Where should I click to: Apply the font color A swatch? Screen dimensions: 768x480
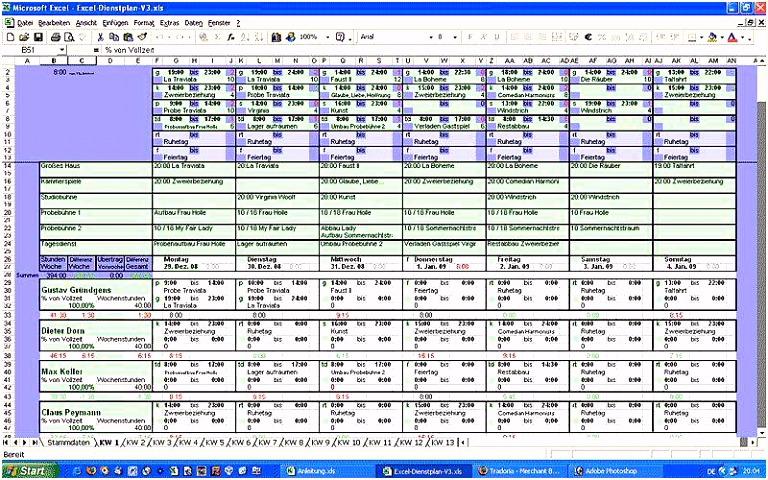coord(732,37)
